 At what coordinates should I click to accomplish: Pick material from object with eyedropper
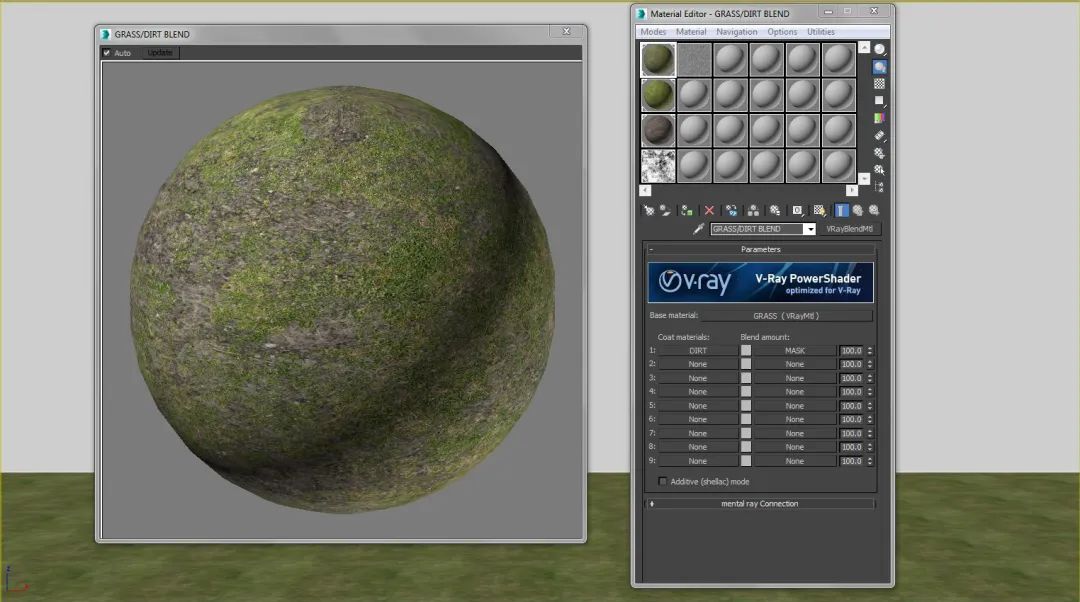698,229
